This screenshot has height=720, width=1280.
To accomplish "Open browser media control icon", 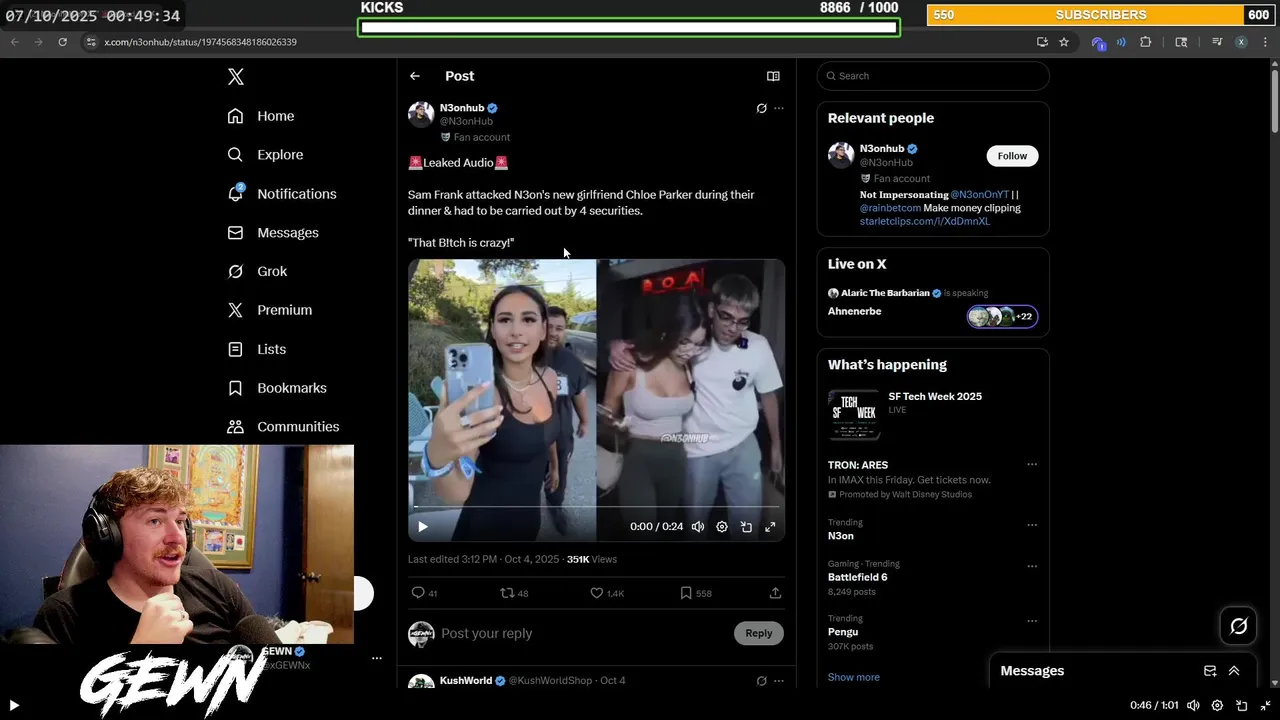I will click(x=1217, y=42).
